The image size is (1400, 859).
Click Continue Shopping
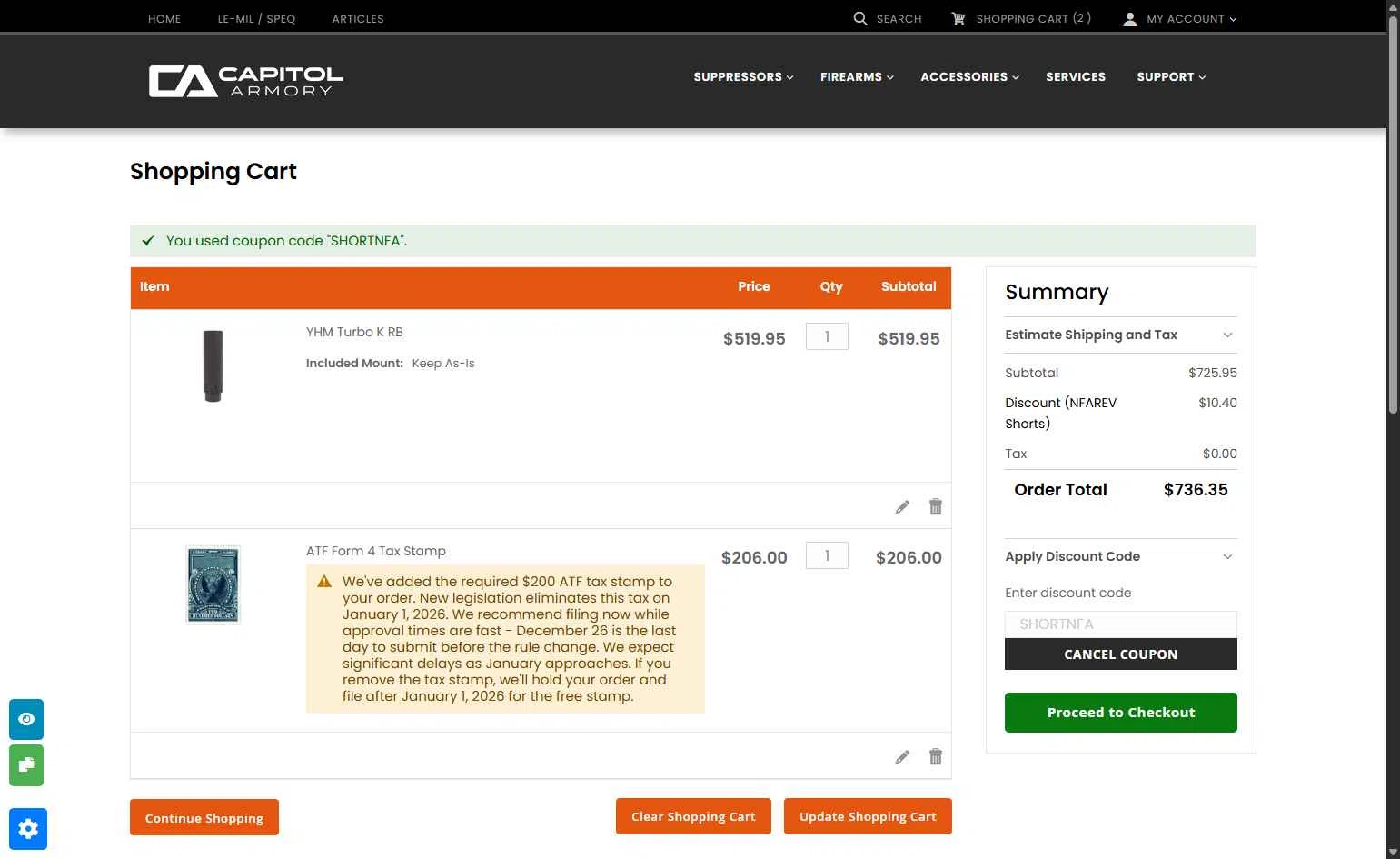pyautogui.click(x=204, y=817)
